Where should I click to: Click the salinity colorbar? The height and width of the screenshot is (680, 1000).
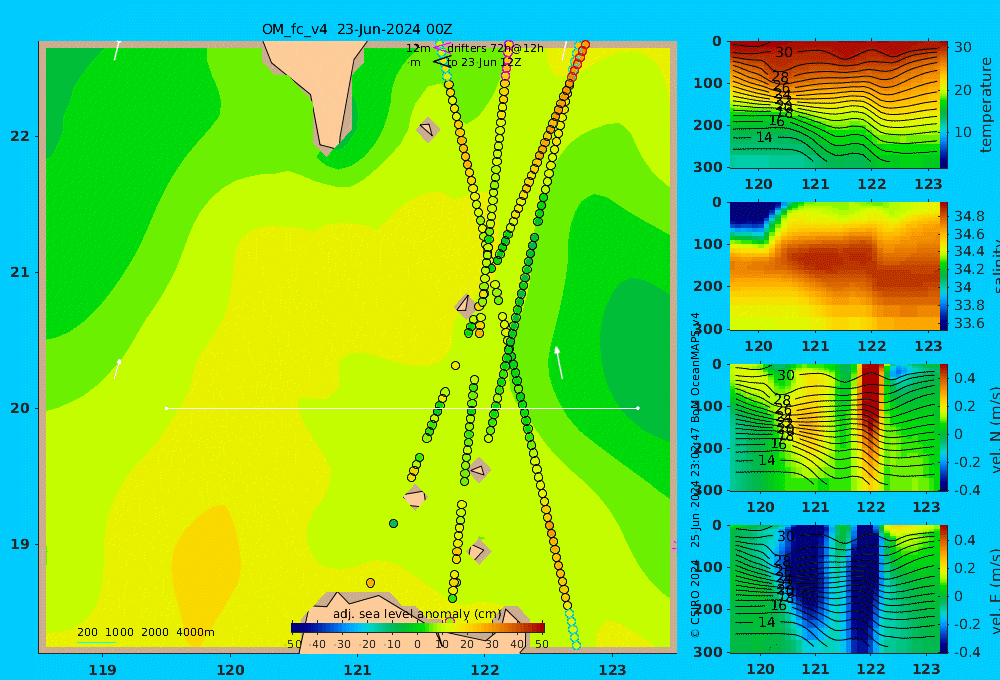tap(944, 266)
